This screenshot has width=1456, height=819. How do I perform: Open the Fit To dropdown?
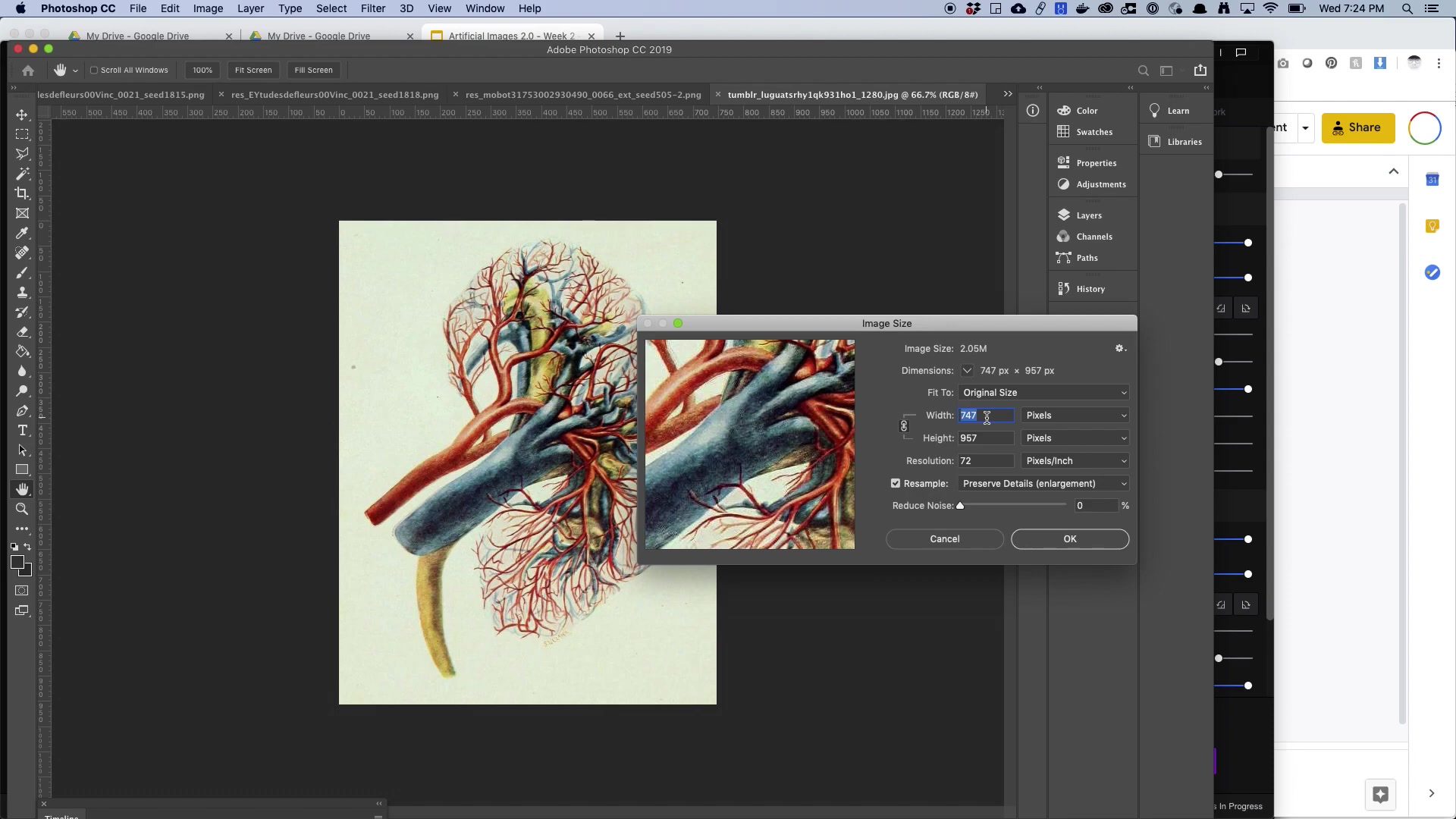pos(1043,392)
